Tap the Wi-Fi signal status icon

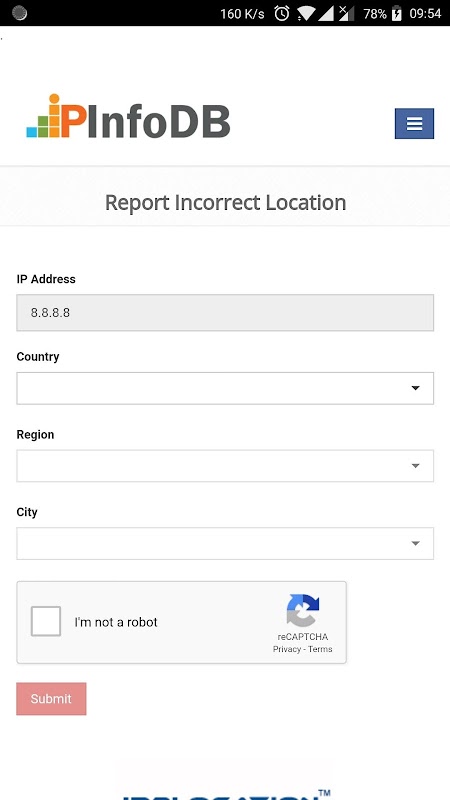point(305,14)
